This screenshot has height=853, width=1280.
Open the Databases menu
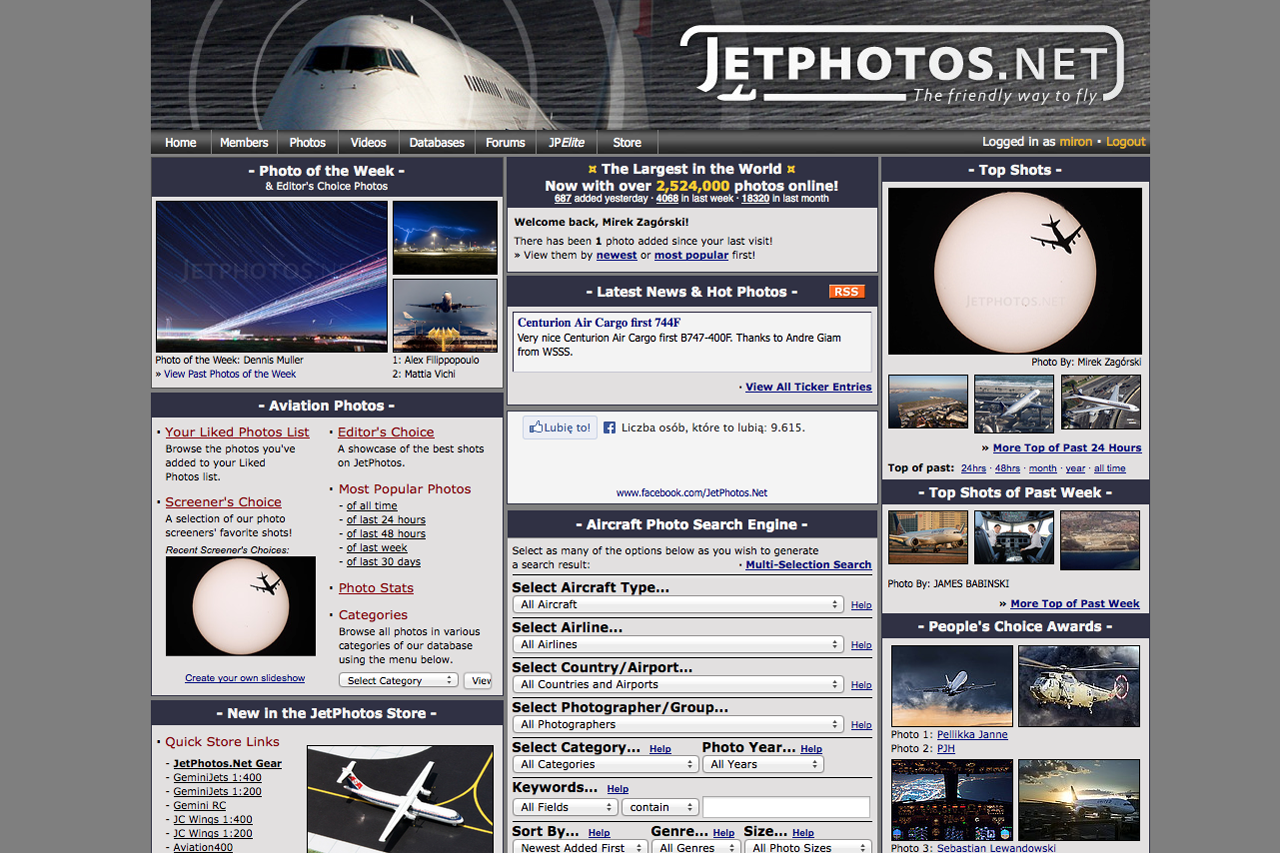point(437,142)
